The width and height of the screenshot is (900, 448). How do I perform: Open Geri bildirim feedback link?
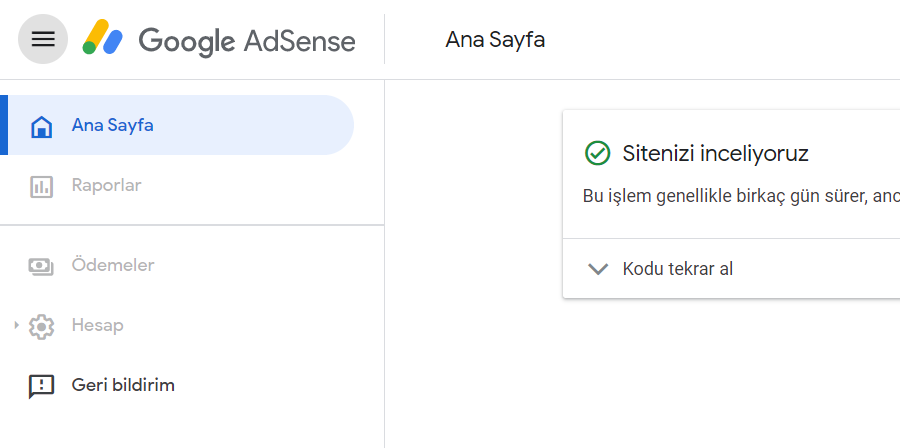(x=177, y=385)
